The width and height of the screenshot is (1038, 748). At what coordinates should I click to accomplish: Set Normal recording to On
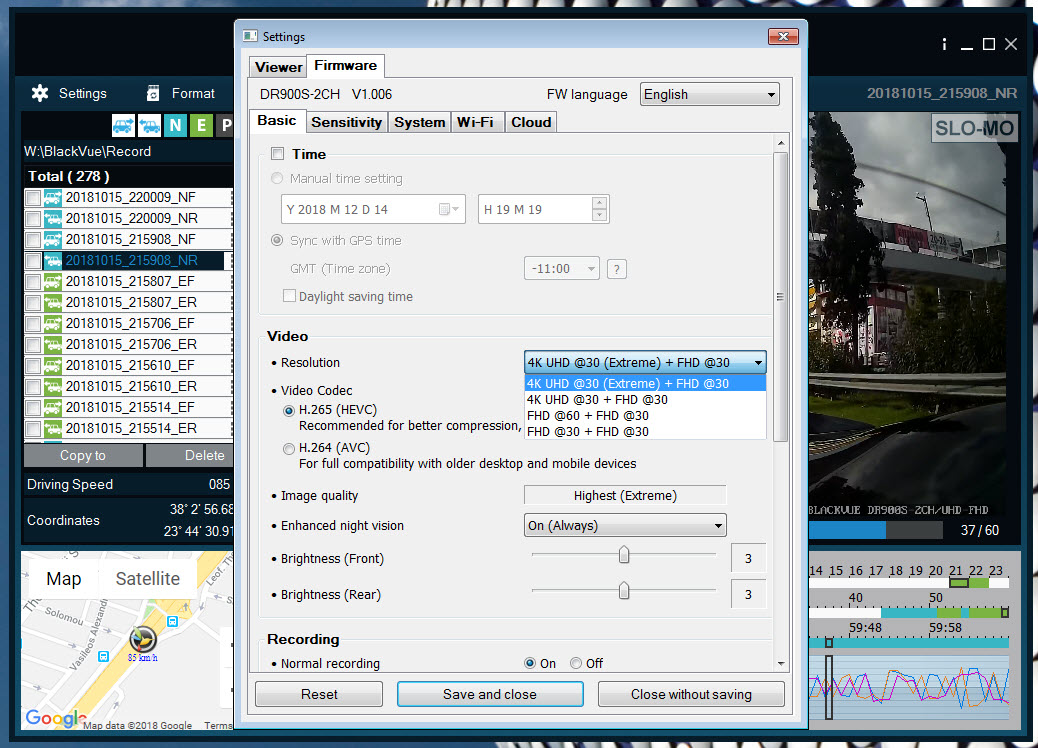click(x=530, y=663)
